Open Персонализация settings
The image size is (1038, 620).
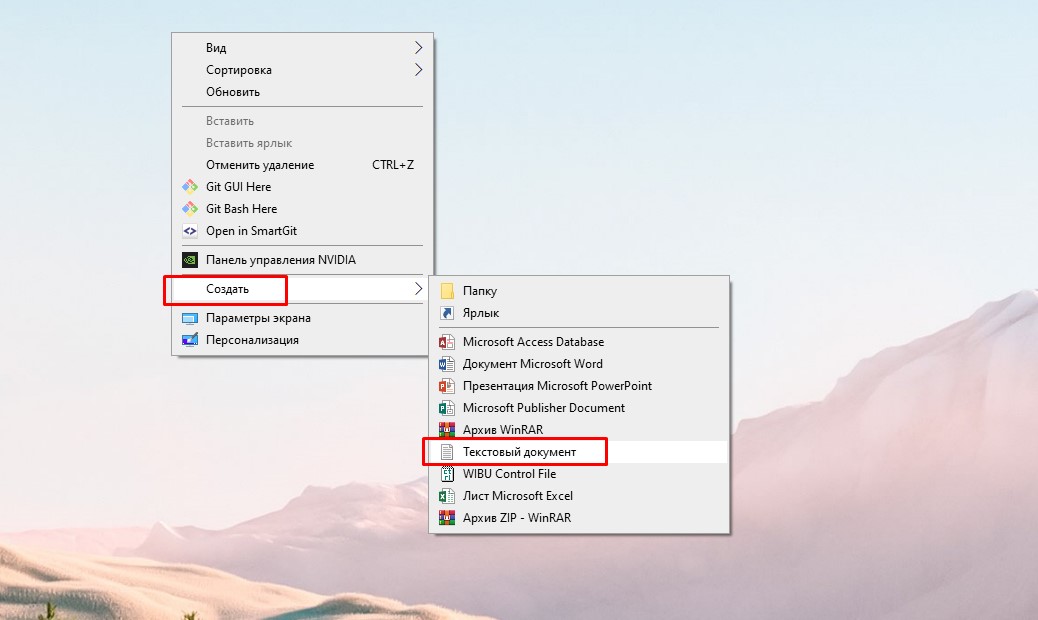(x=252, y=340)
